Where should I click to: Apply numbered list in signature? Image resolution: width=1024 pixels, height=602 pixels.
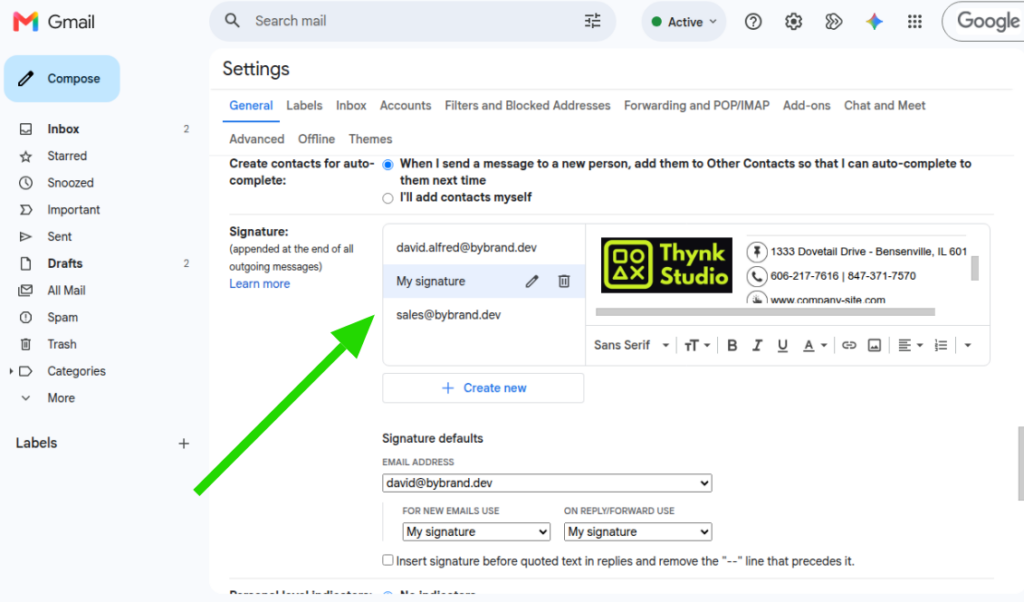(x=940, y=345)
